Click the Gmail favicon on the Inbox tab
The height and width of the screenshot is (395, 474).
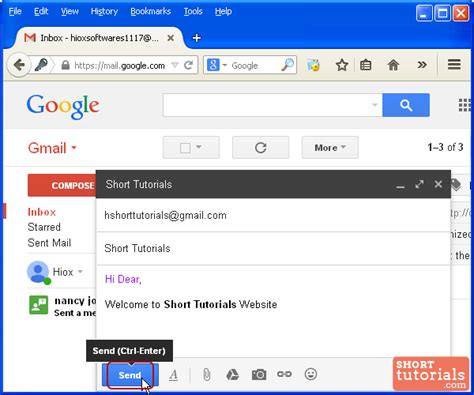tap(30, 38)
